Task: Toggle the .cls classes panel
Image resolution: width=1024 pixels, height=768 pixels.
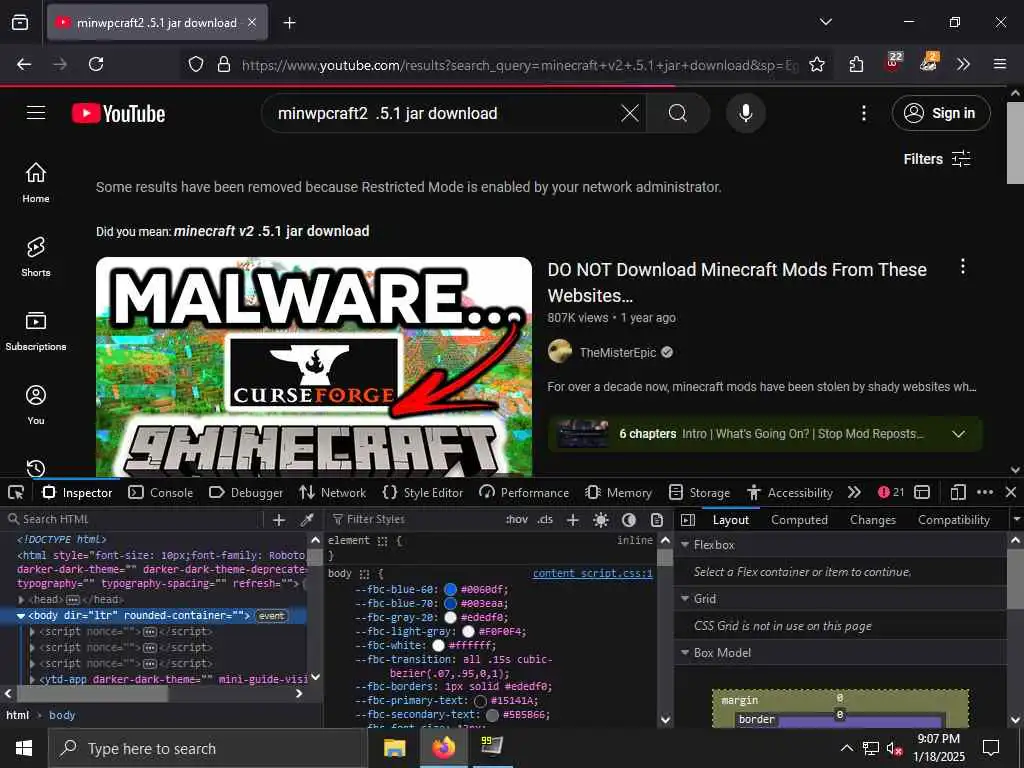Action: point(545,520)
